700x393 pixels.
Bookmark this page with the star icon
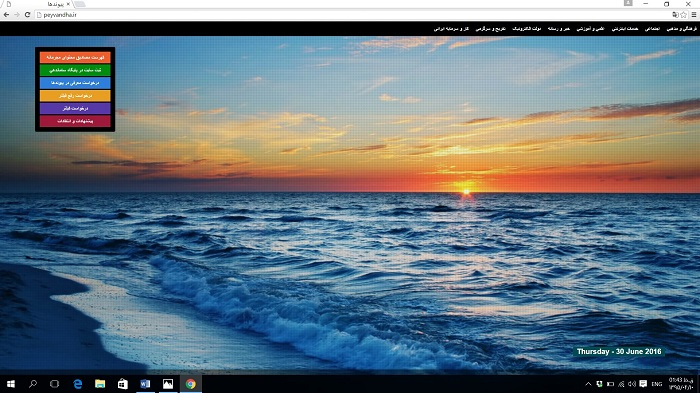pos(683,15)
